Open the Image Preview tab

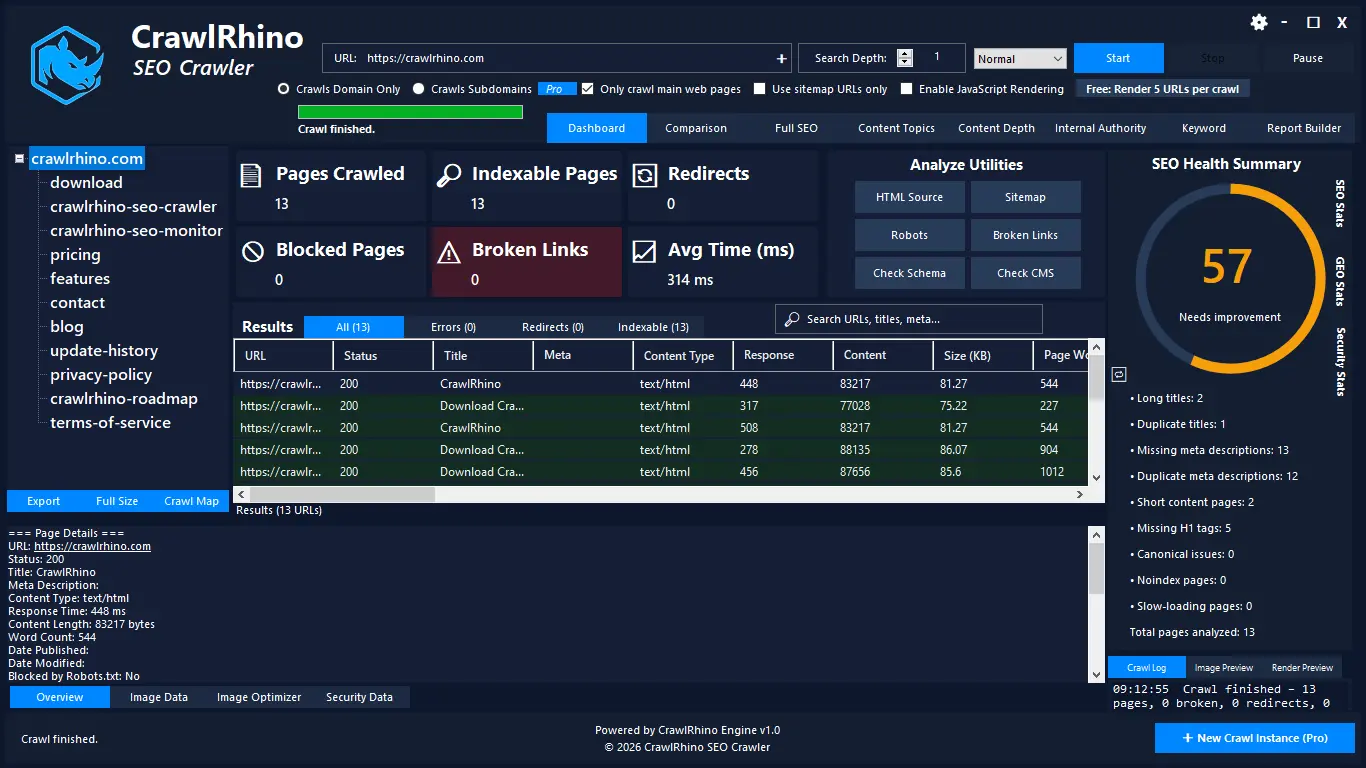[1224, 668]
